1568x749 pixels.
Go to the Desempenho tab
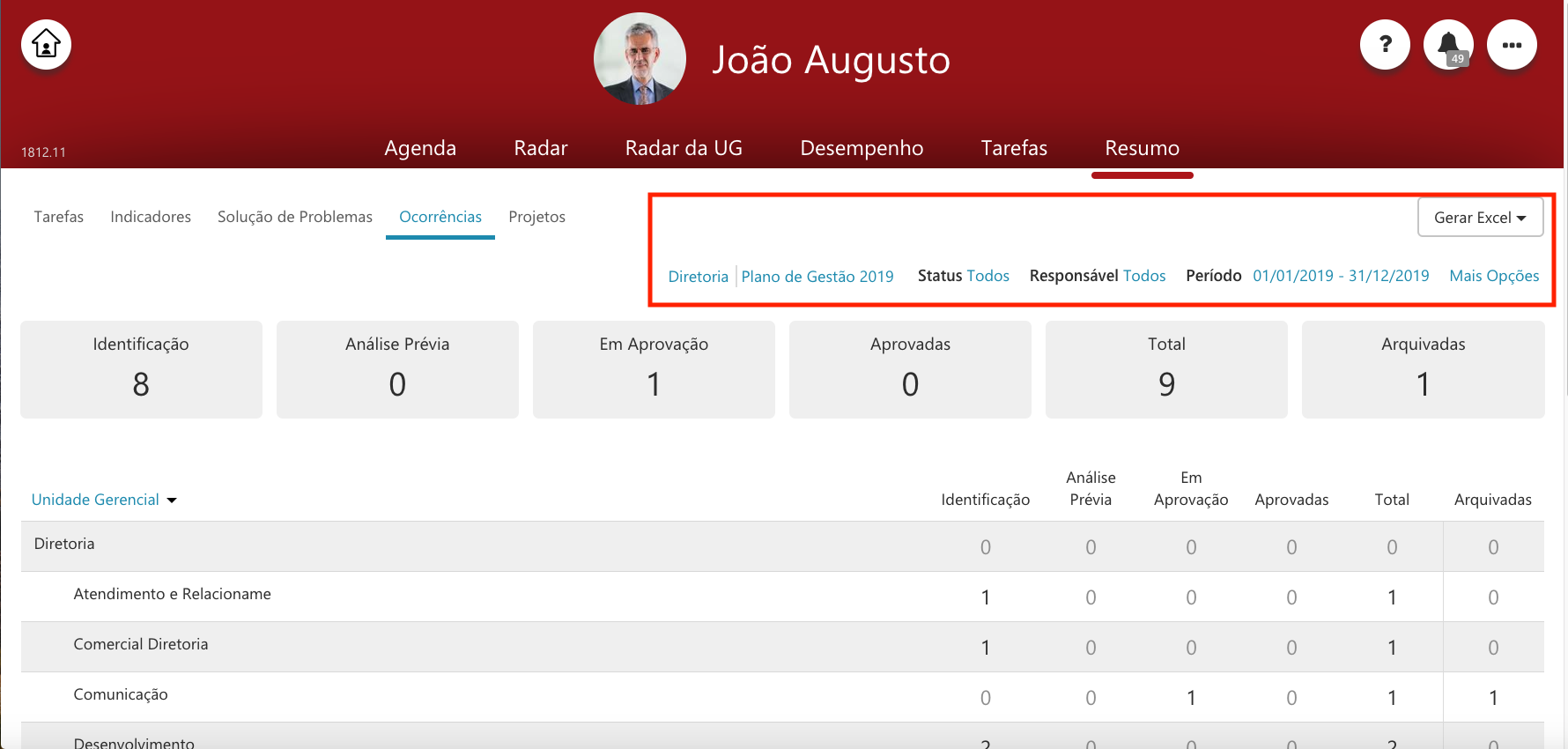tap(862, 148)
